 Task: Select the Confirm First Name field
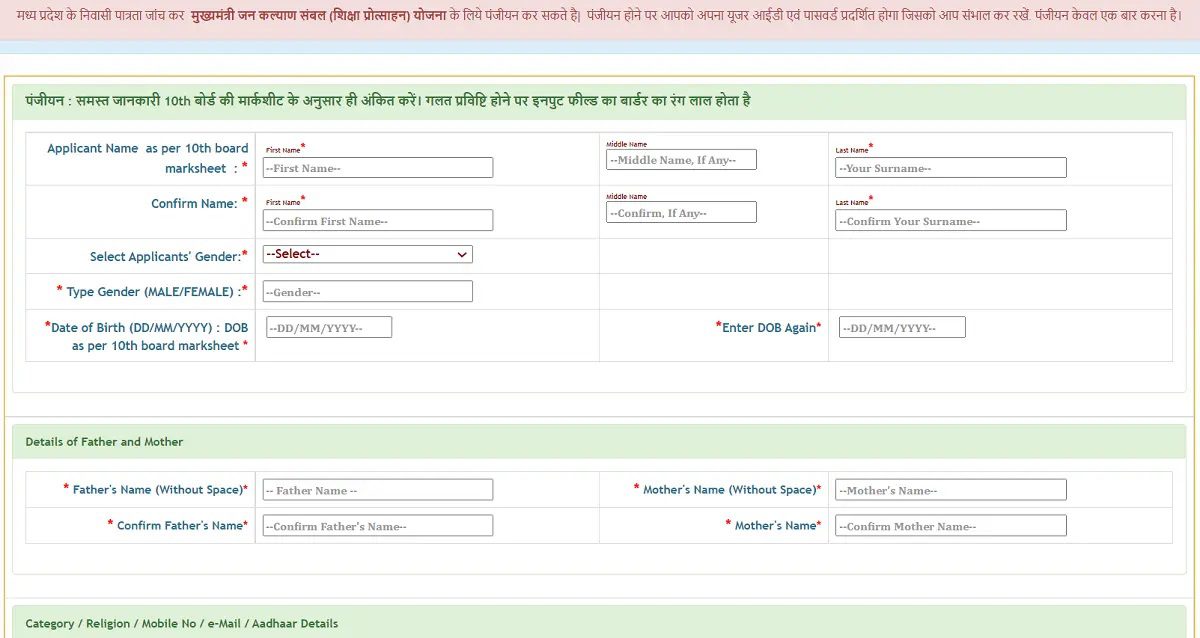(x=377, y=221)
